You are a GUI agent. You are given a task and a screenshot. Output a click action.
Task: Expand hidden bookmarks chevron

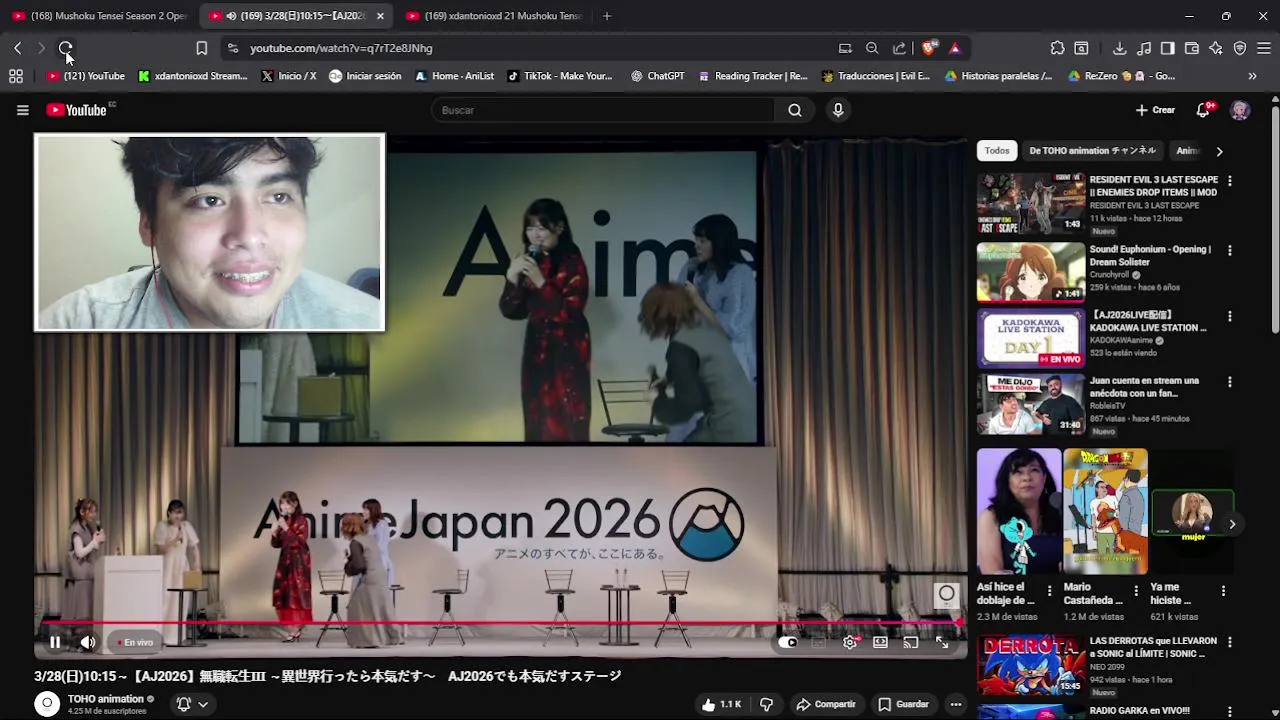[x=1252, y=76]
